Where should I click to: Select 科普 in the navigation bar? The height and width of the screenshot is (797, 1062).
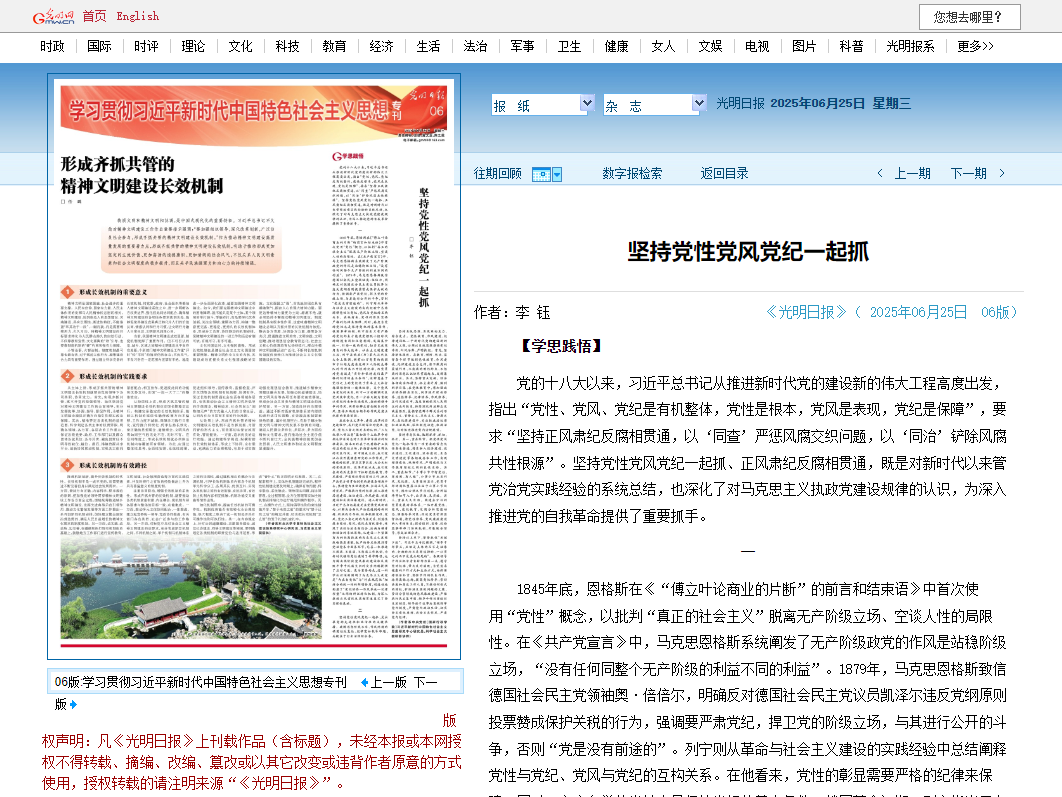pyautogui.click(x=851, y=46)
